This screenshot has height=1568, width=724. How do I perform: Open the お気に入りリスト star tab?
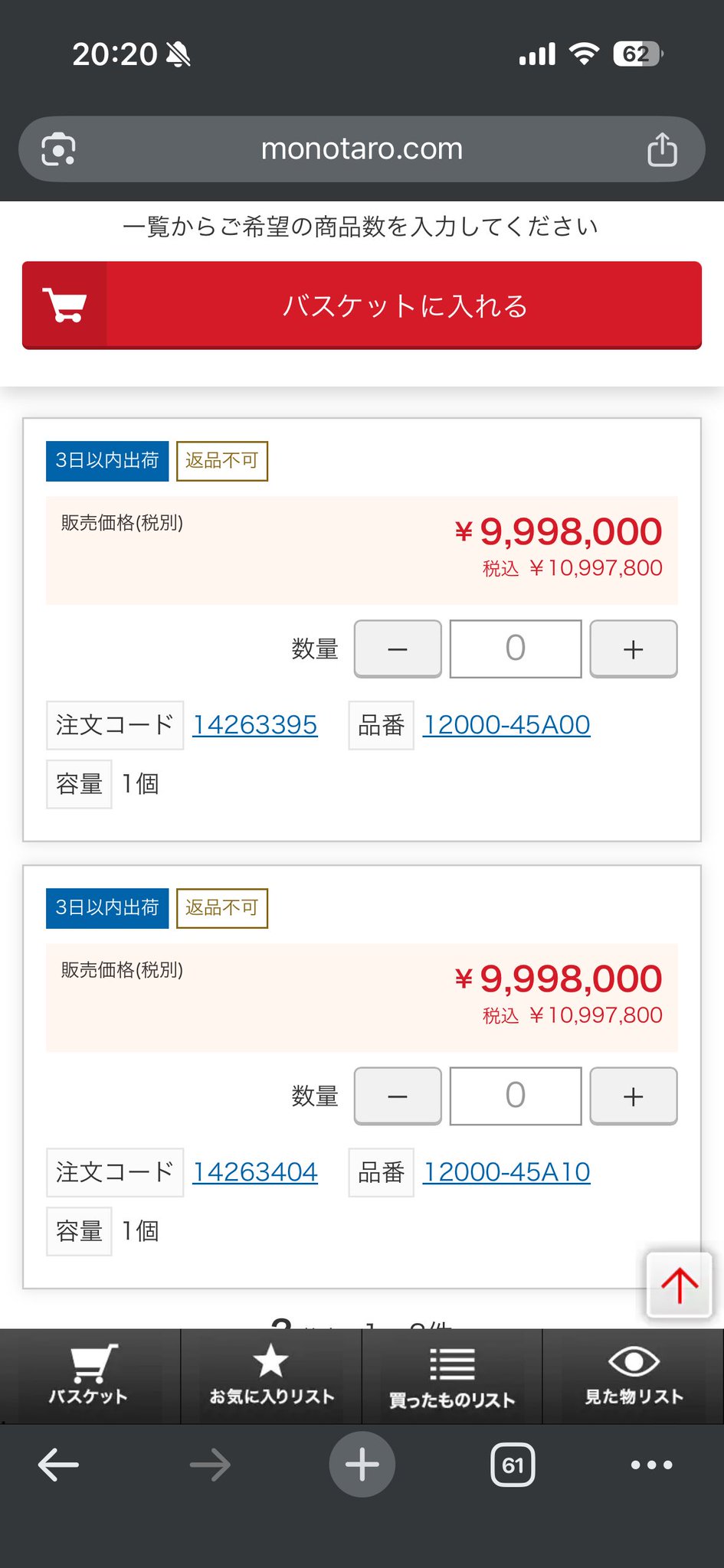[271, 1376]
